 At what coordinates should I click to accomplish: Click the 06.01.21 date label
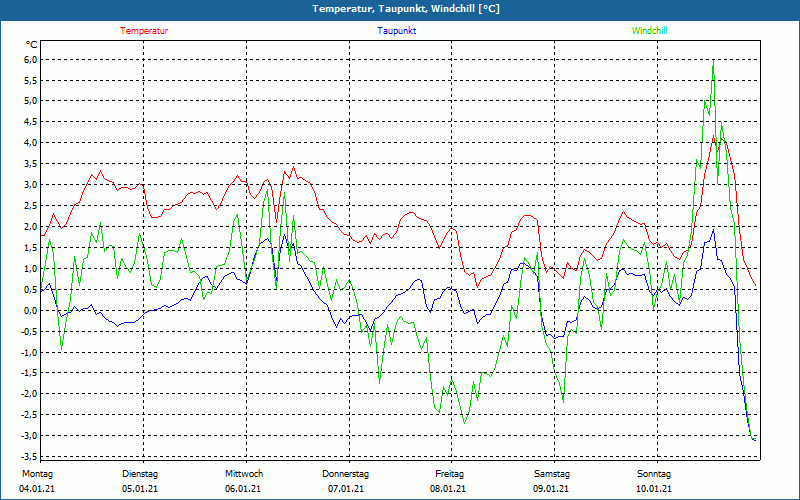pos(243,489)
